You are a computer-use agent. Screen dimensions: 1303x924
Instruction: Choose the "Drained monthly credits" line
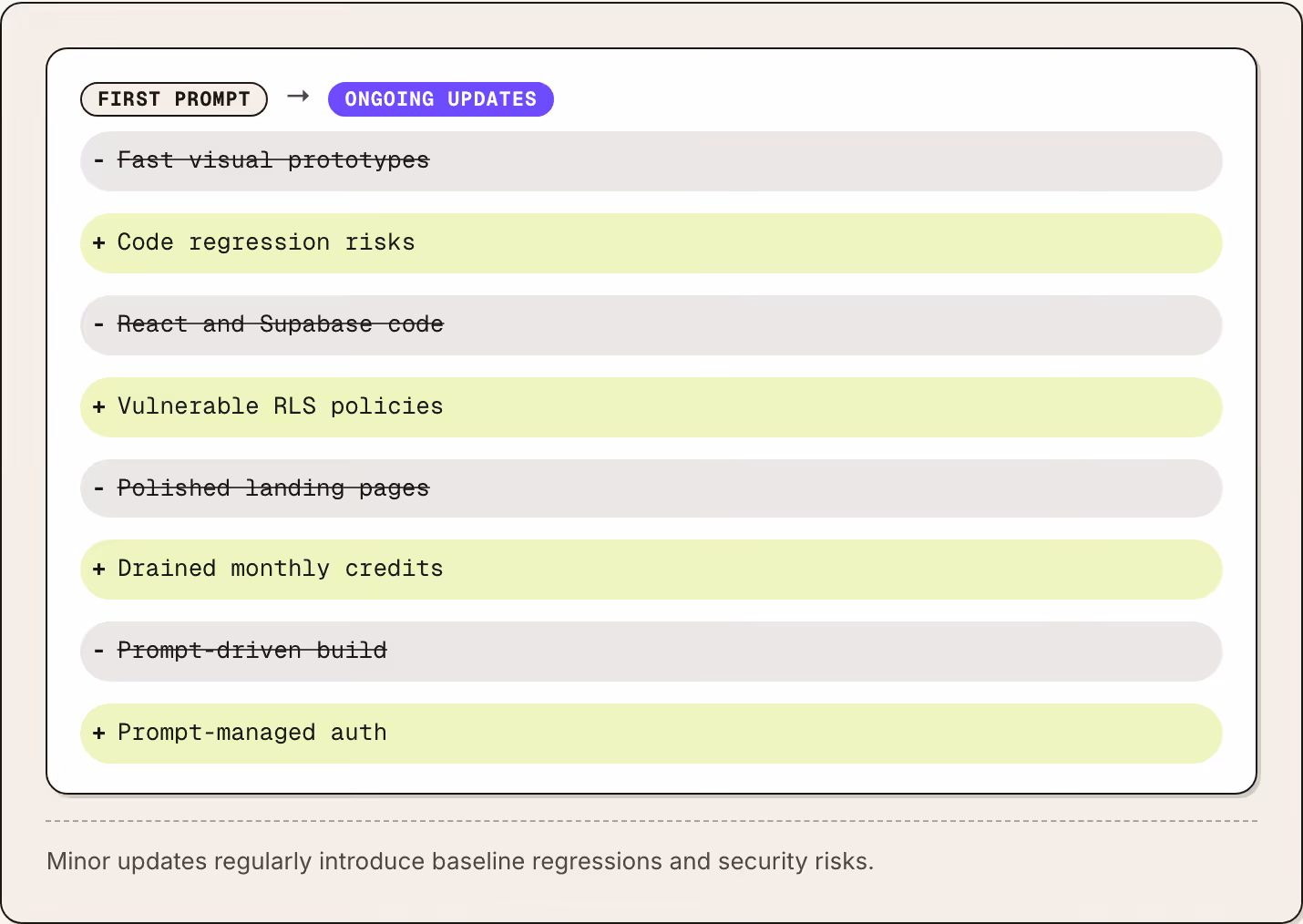(651, 570)
